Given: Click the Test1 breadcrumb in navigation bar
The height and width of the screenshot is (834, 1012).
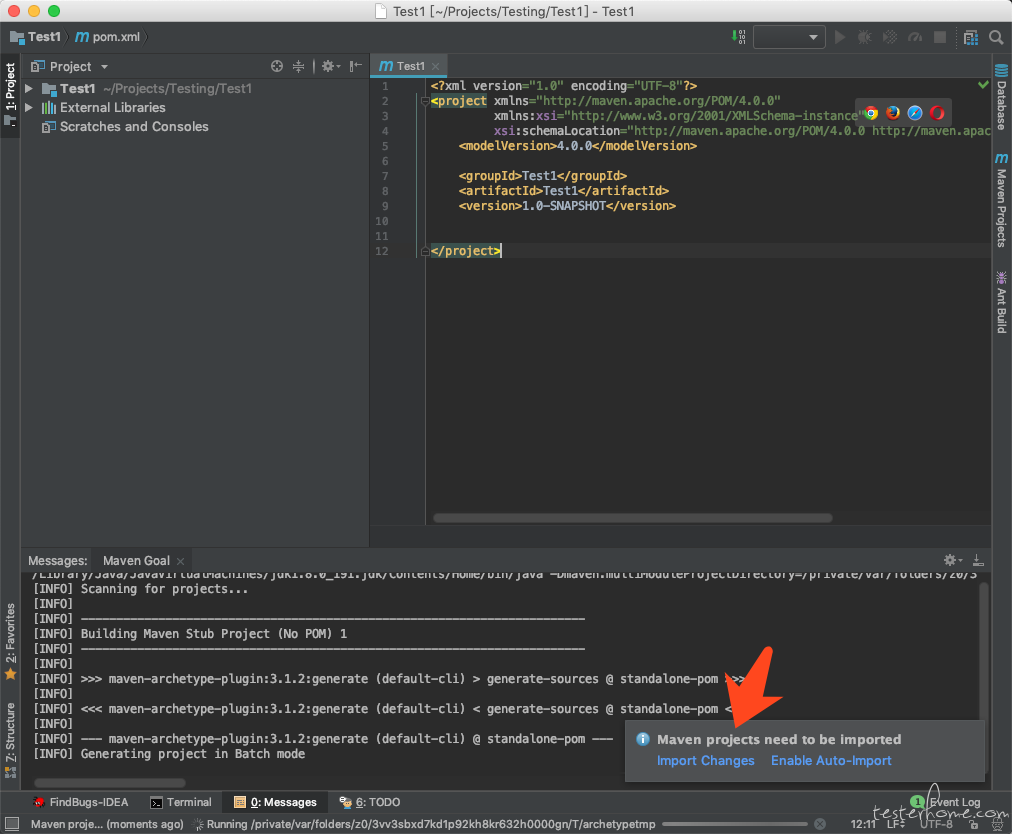Looking at the screenshot, I should point(36,37).
